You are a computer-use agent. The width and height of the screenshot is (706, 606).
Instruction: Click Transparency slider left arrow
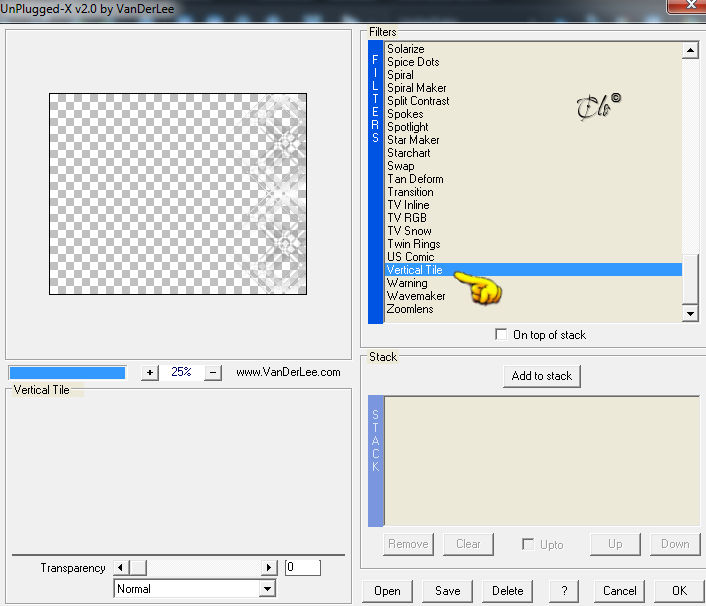pyautogui.click(x=121, y=567)
